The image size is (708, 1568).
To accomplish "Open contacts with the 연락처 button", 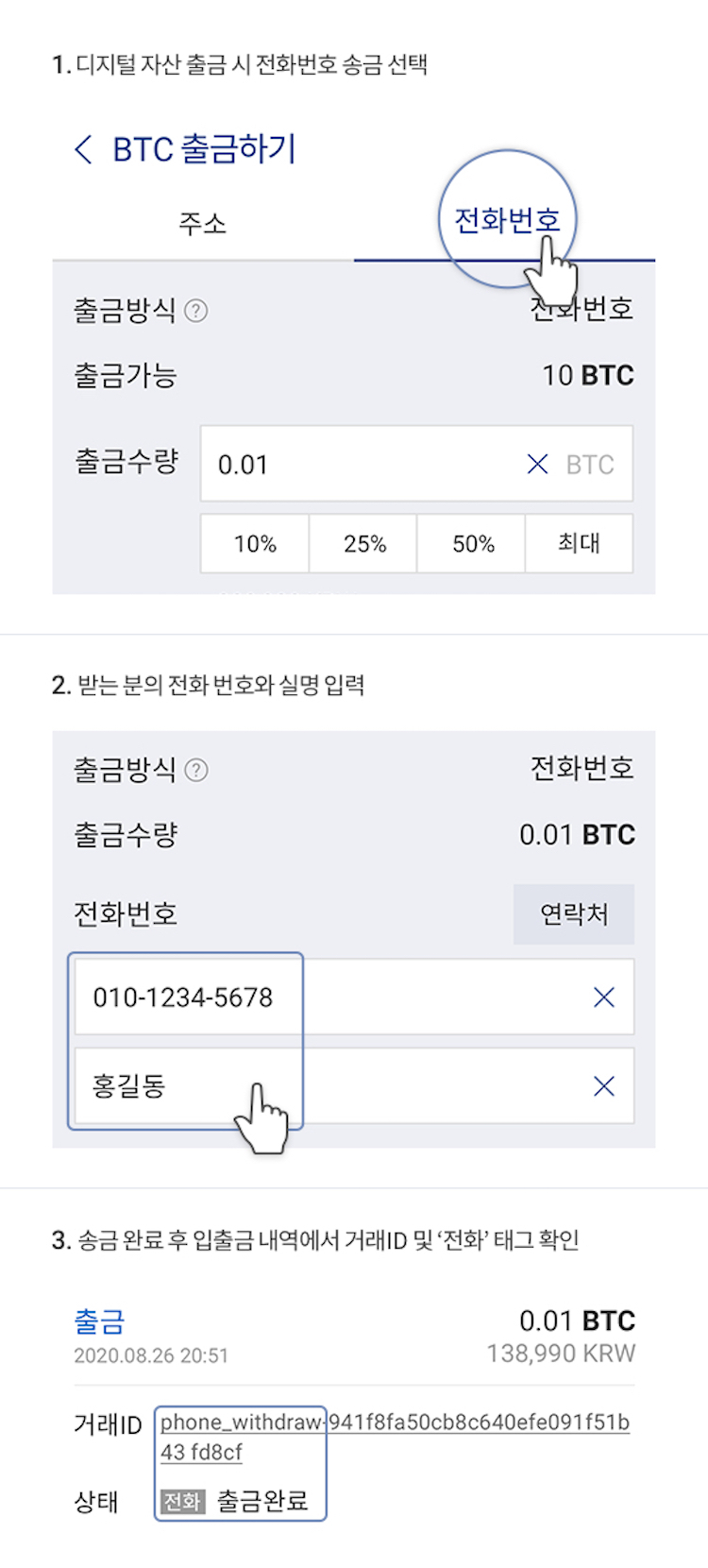I will pyautogui.click(x=574, y=914).
